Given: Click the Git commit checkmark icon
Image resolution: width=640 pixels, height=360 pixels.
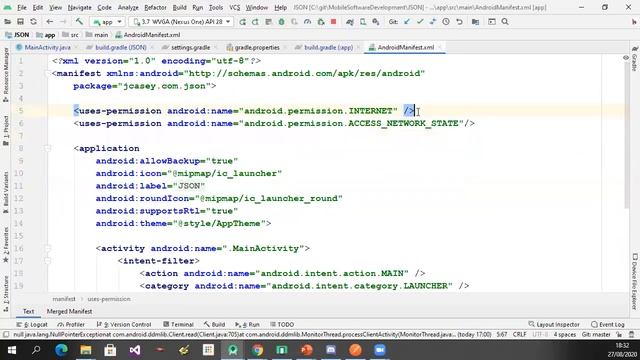Looking at the screenshot, I should coord(420,22).
